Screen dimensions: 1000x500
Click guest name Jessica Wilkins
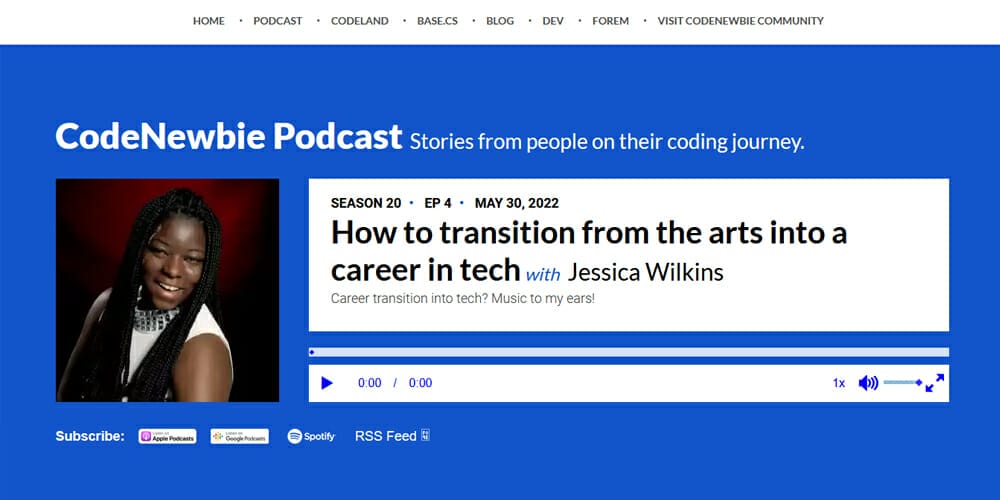pyautogui.click(x=645, y=272)
